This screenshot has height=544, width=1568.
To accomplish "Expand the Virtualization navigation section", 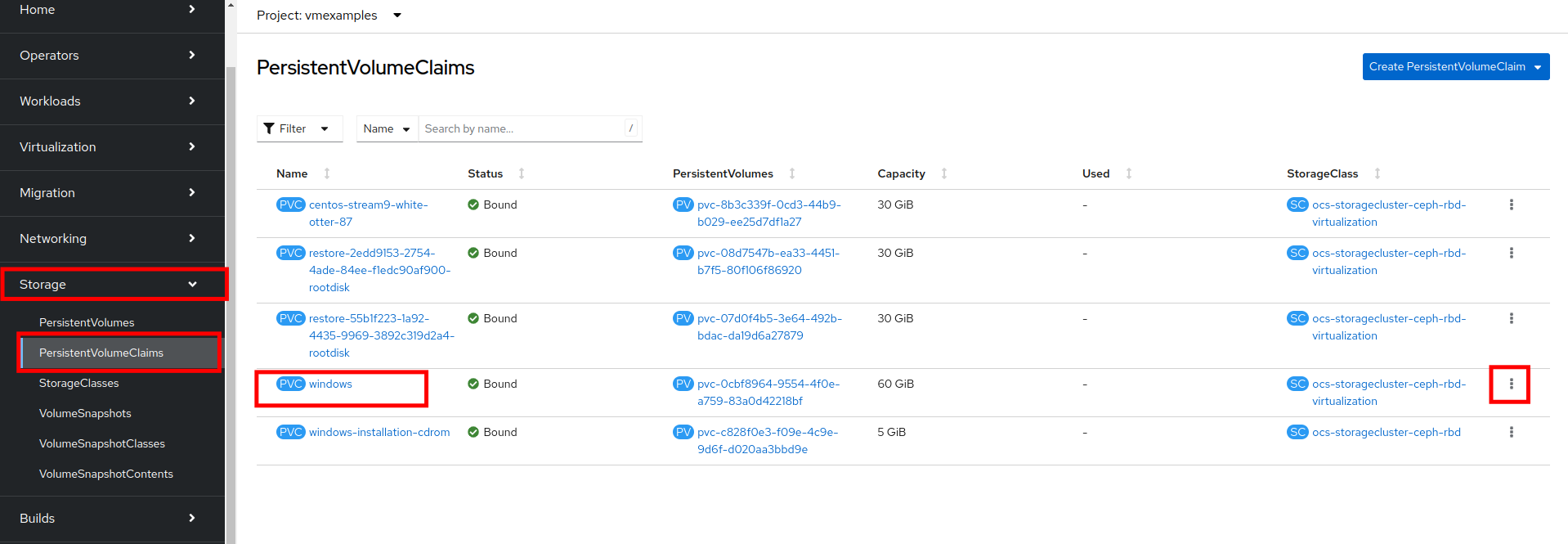I will tap(112, 147).
